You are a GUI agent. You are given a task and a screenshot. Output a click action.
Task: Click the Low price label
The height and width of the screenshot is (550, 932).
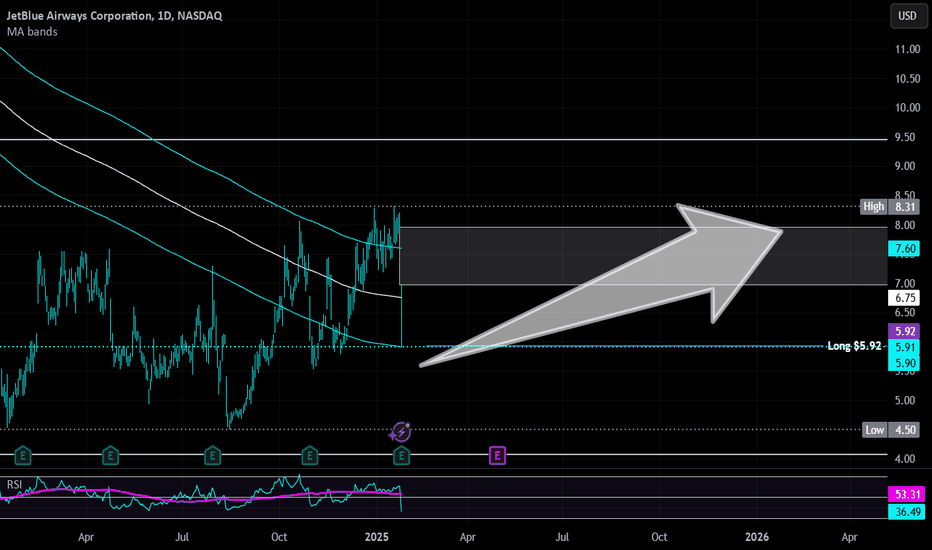tap(874, 429)
